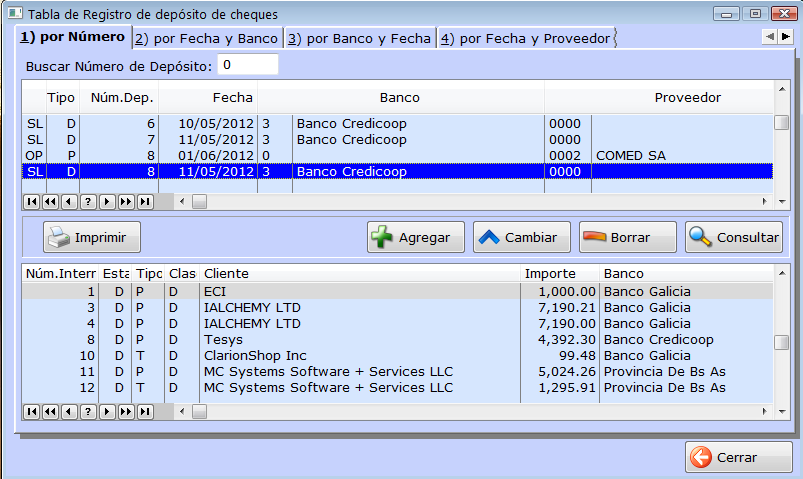Click upper grid vertical scrollbar up arrow
Screen dimensions: 803x479
pos(782,89)
